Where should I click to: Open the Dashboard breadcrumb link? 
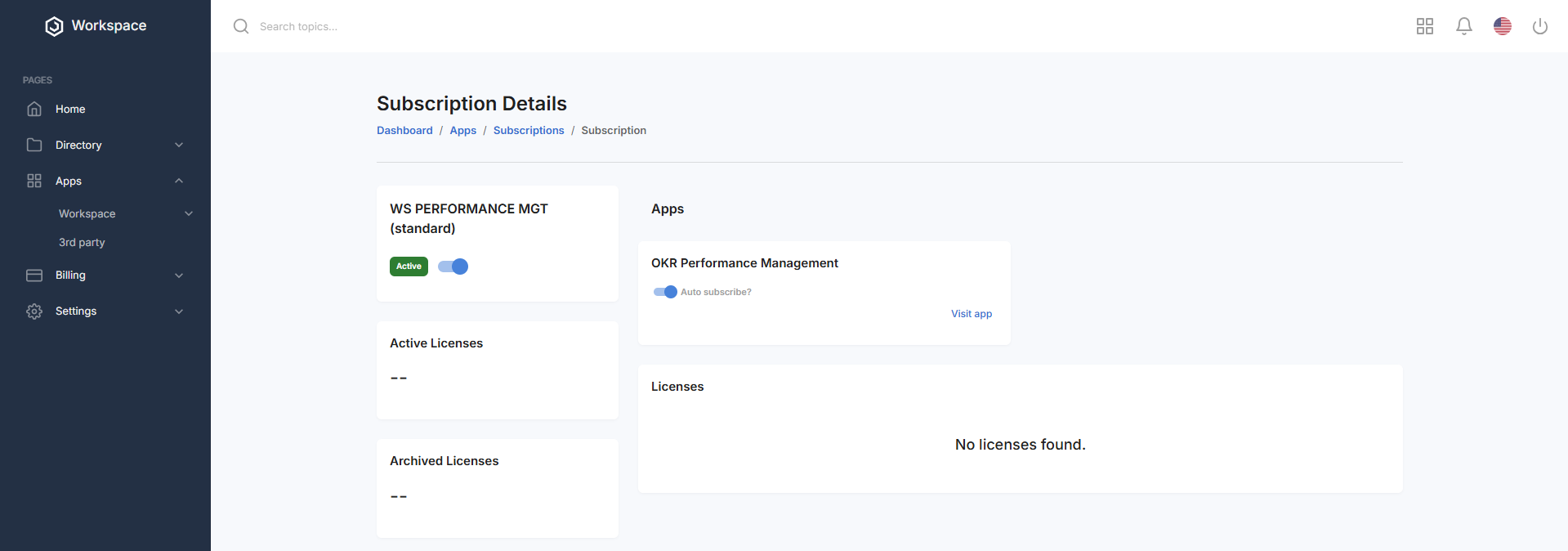click(x=404, y=131)
